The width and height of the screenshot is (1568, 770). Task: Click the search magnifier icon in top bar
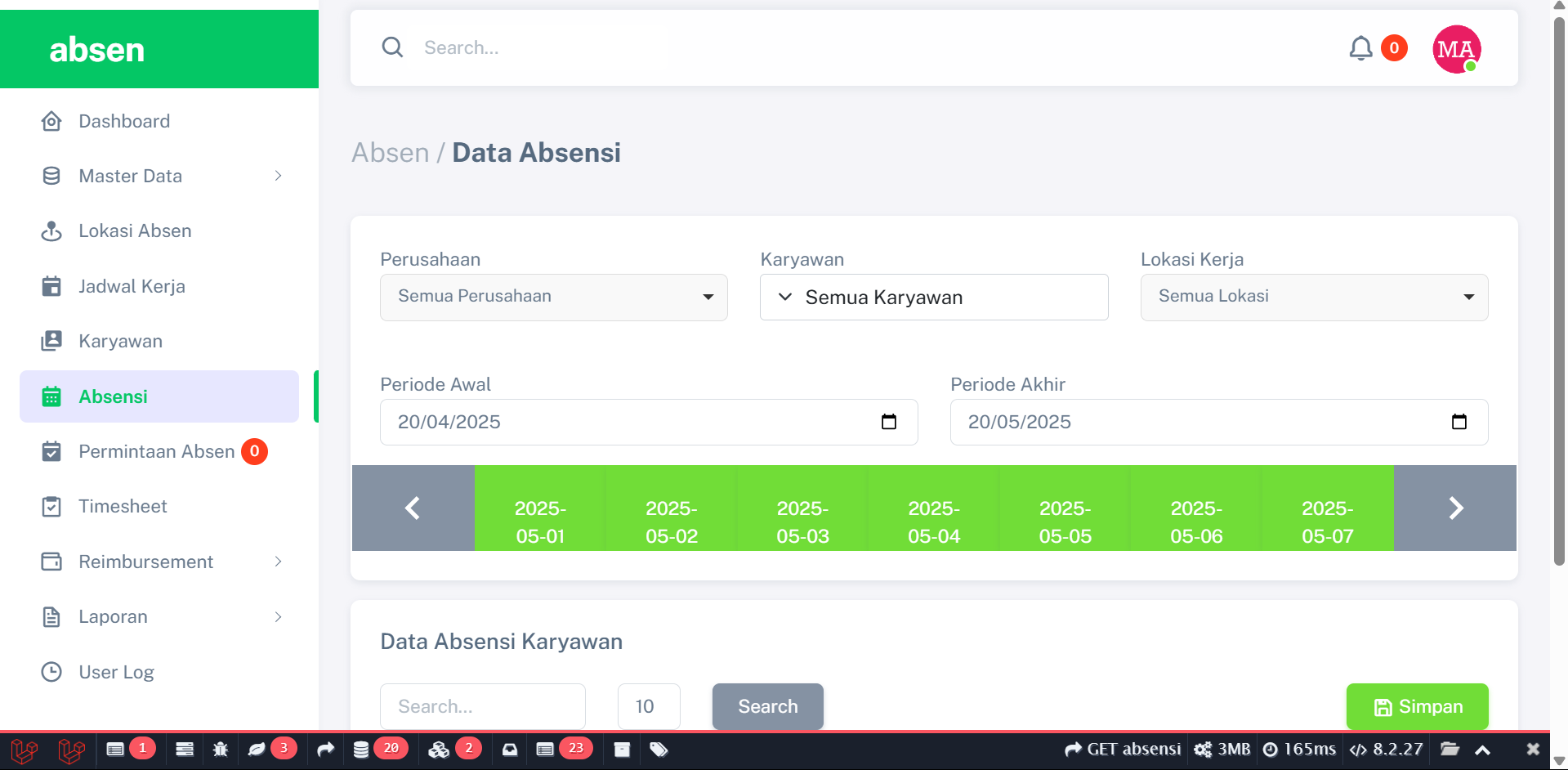393,47
